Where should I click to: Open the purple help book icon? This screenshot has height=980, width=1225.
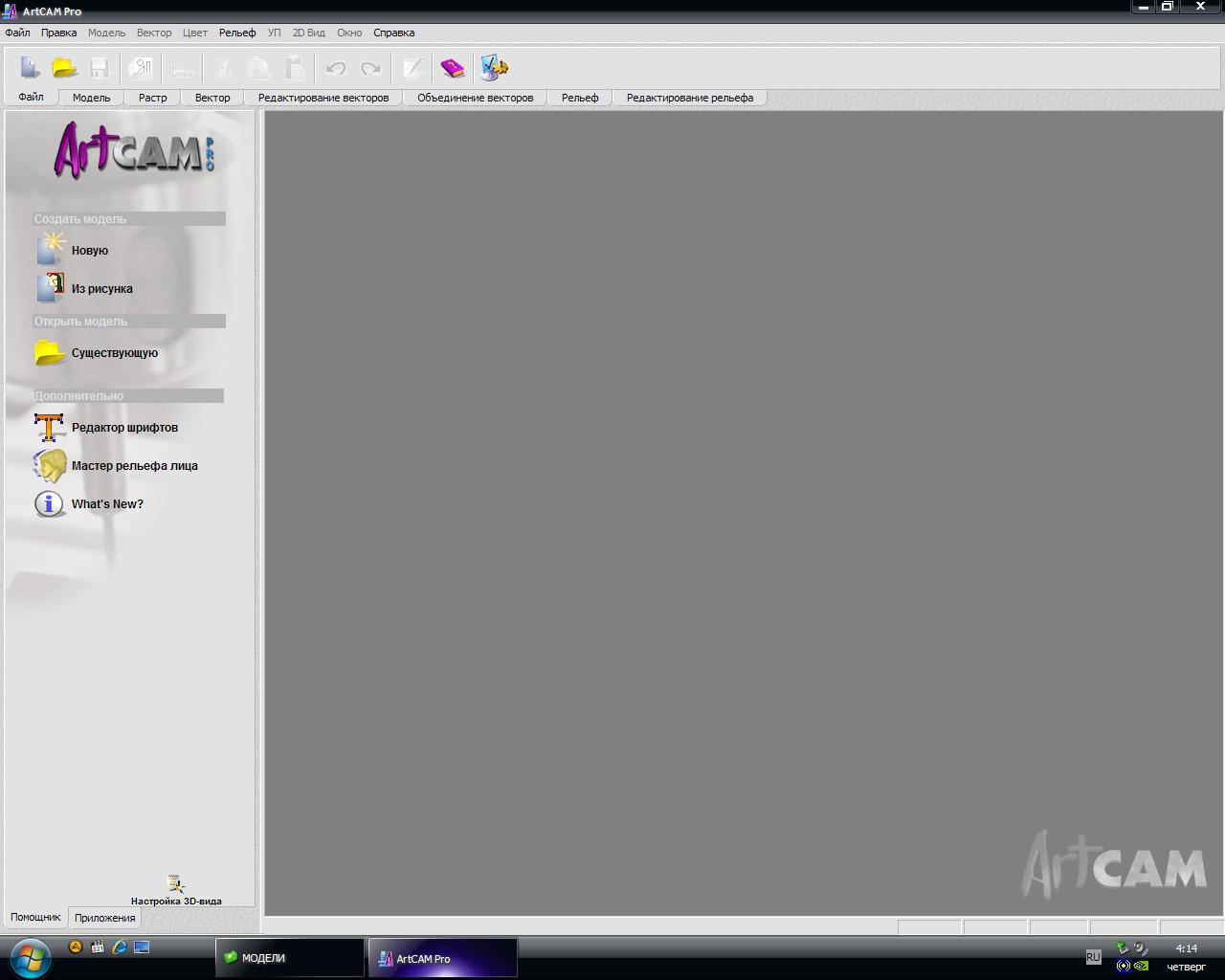pos(452,68)
